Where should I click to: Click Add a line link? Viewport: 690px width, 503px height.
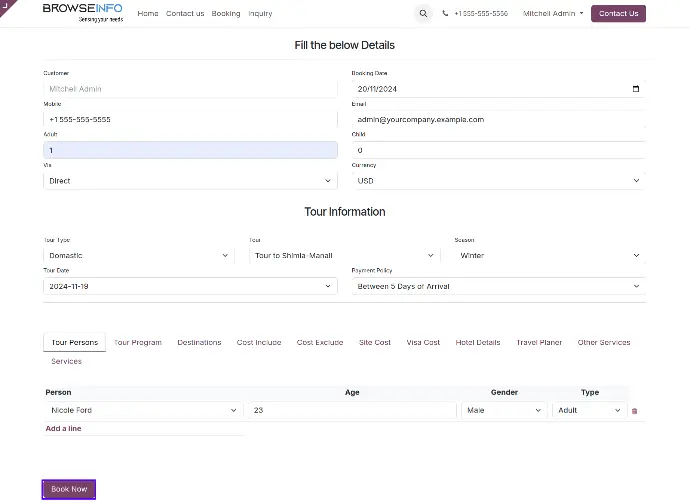(64, 428)
